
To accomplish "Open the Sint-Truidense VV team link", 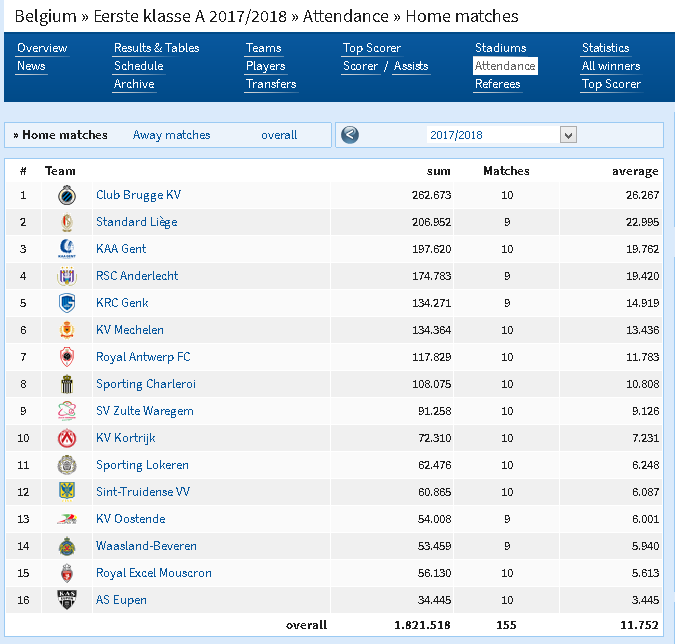I will tap(142, 492).
